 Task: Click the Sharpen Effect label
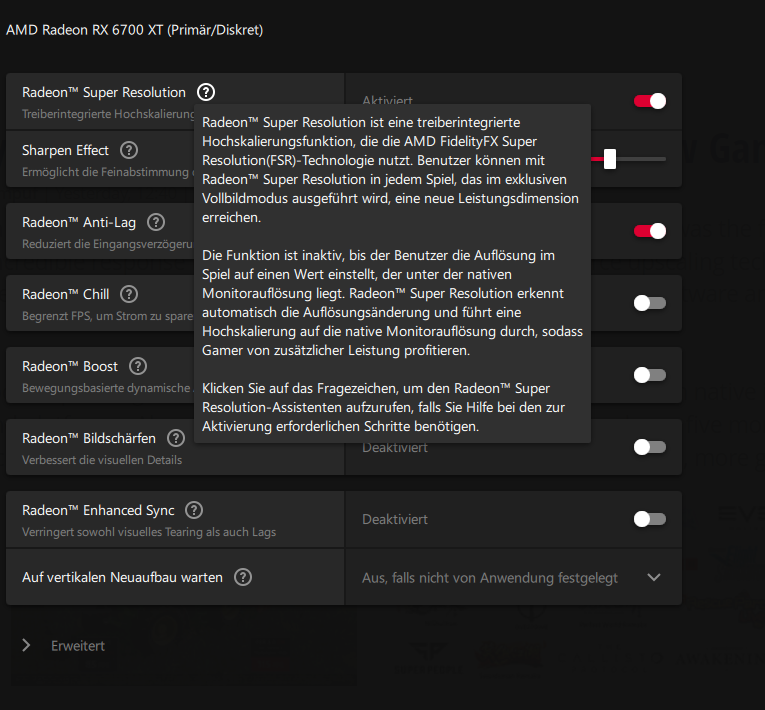[x=65, y=150]
